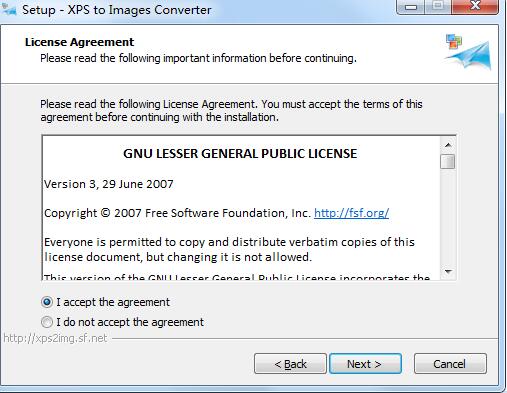Go back with the < Back button
The height and width of the screenshot is (393, 507).
pyautogui.click(x=290, y=364)
